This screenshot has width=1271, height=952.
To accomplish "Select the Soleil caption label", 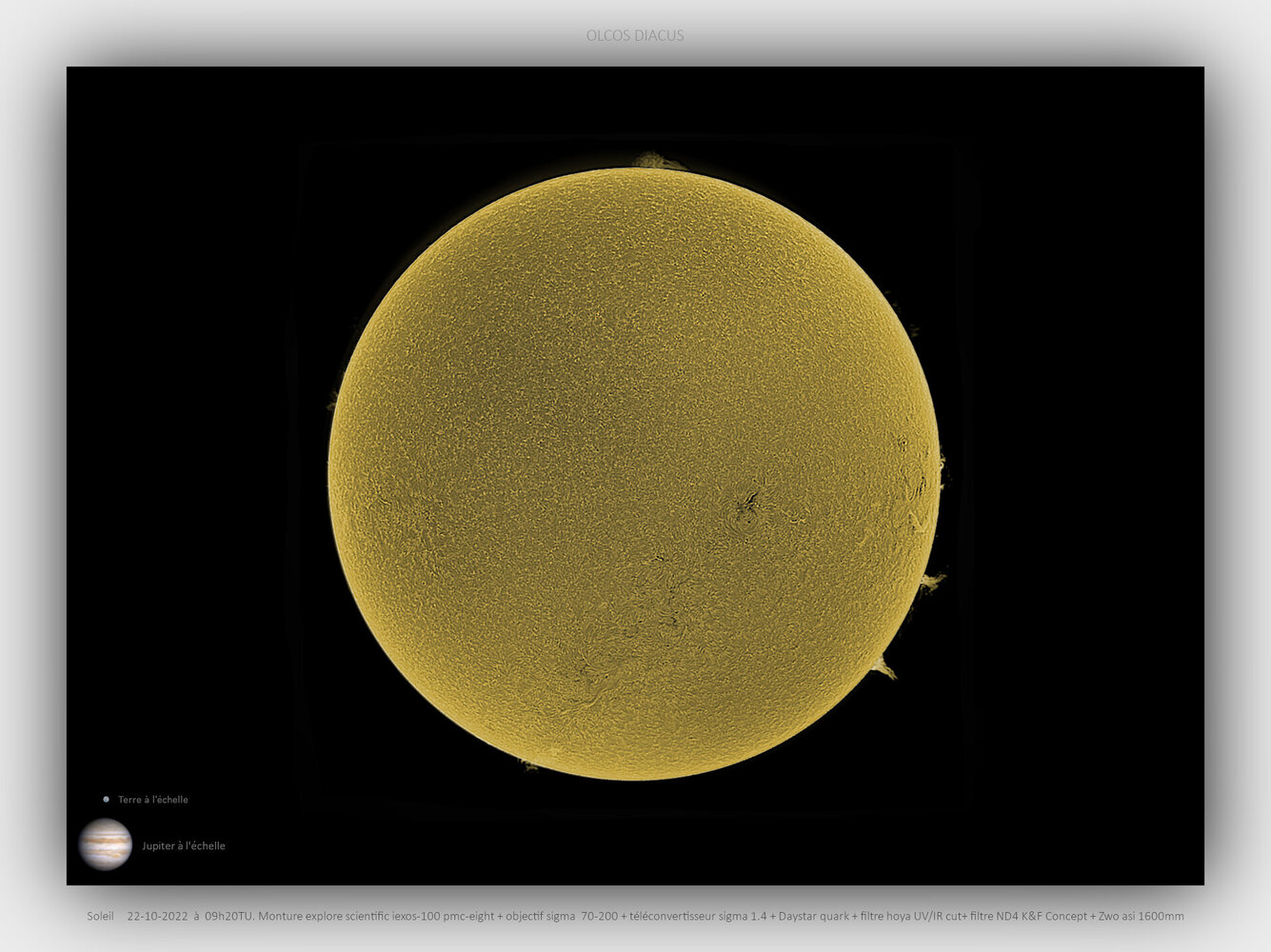I will coord(99,916).
